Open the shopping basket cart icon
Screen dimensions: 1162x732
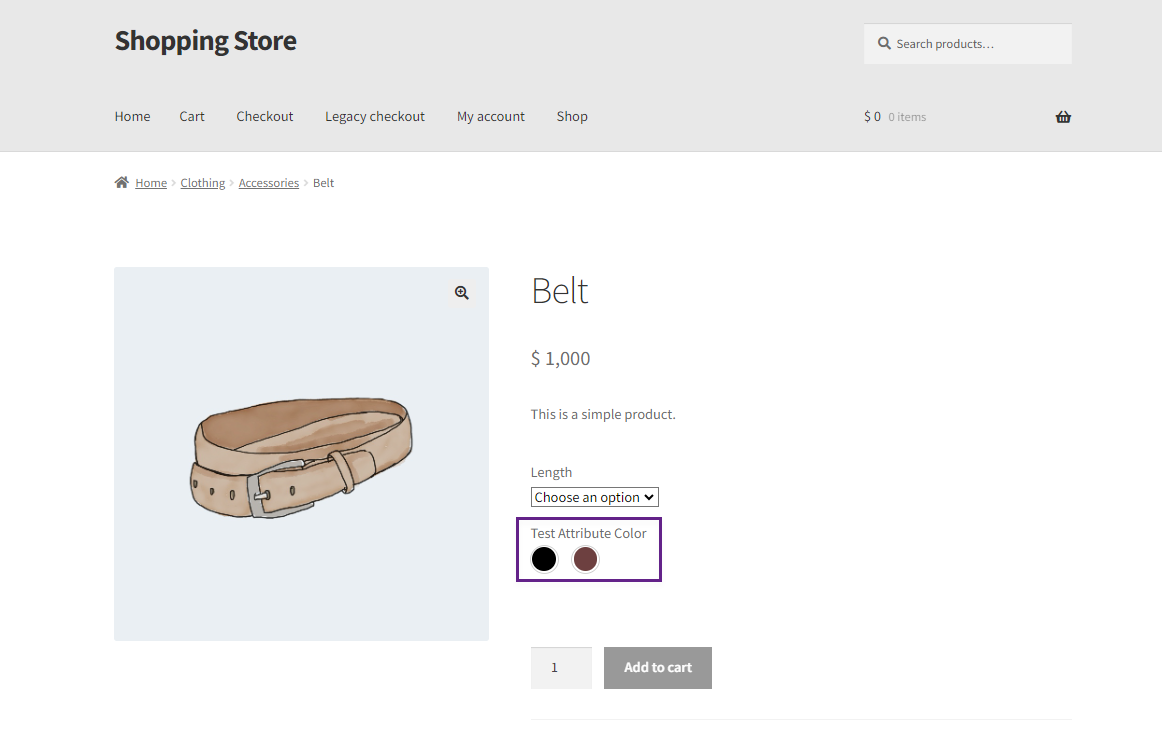click(x=1063, y=116)
